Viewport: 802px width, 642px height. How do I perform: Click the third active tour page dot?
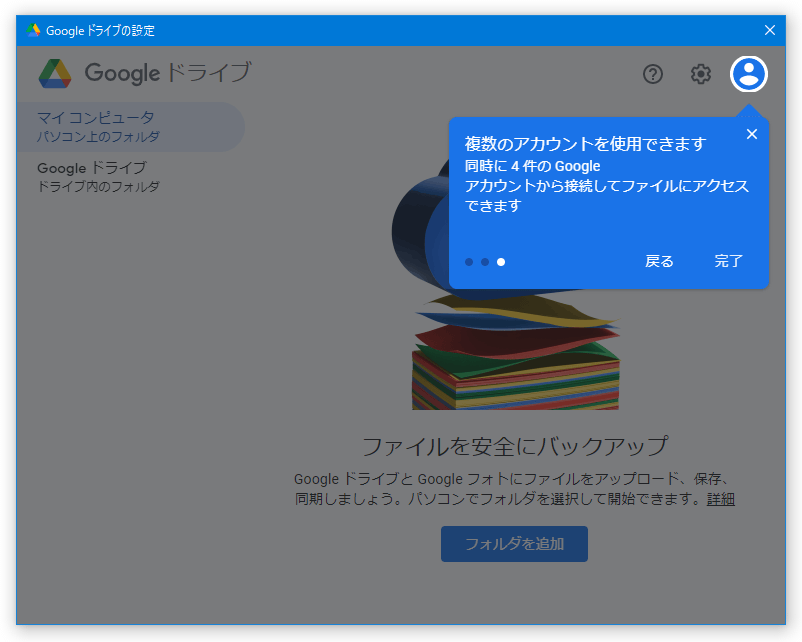click(x=501, y=262)
